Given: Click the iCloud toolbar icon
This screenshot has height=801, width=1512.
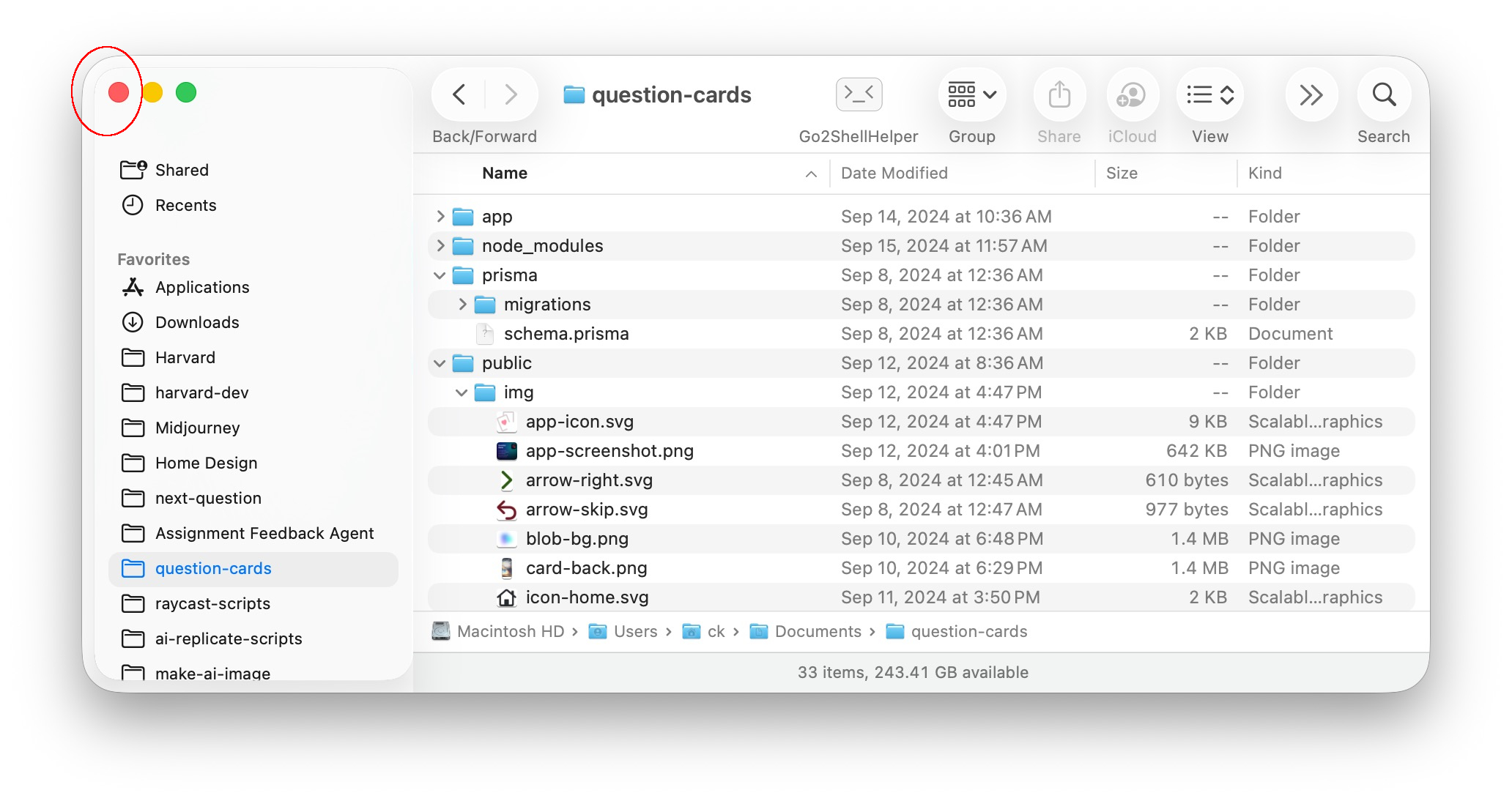Looking at the screenshot, I should pos(1132,94).
